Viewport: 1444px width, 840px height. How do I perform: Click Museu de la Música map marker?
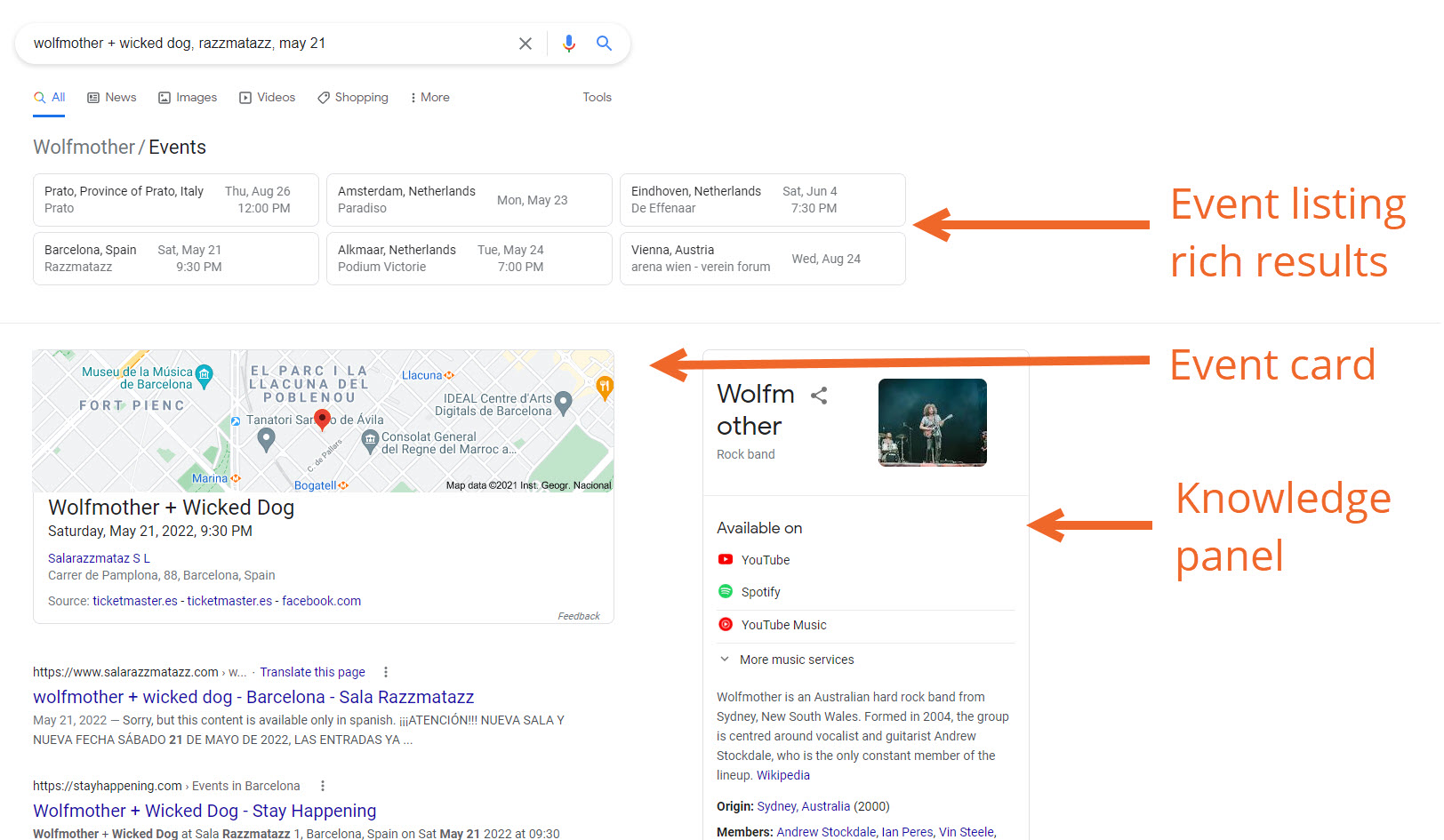(x=205, y=376)
